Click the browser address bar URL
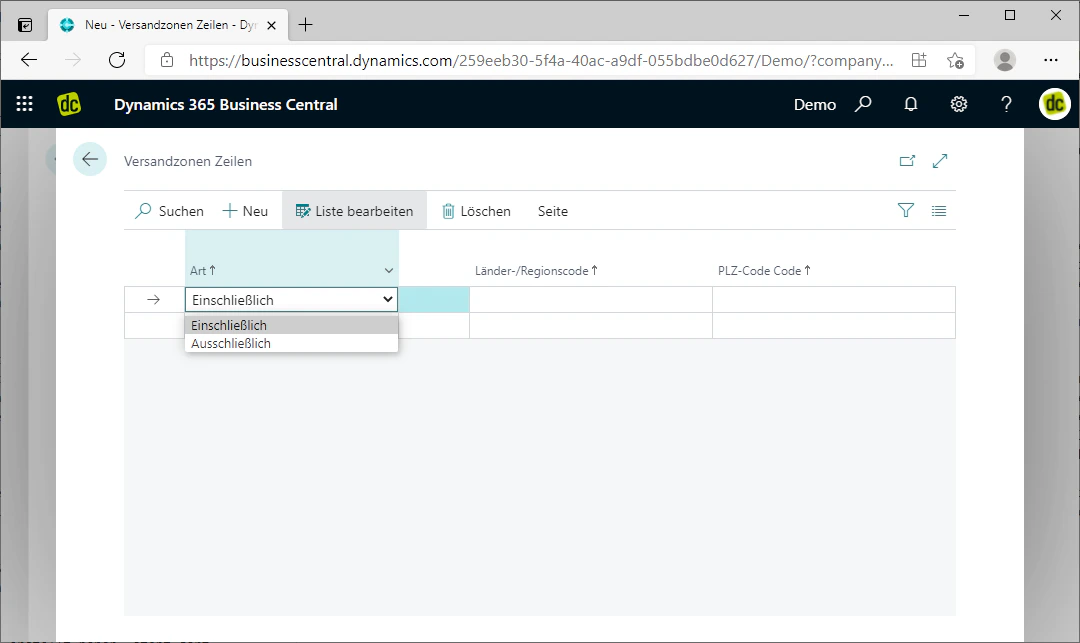Viewport: 1080px width, 643px height. pos(541,61)
